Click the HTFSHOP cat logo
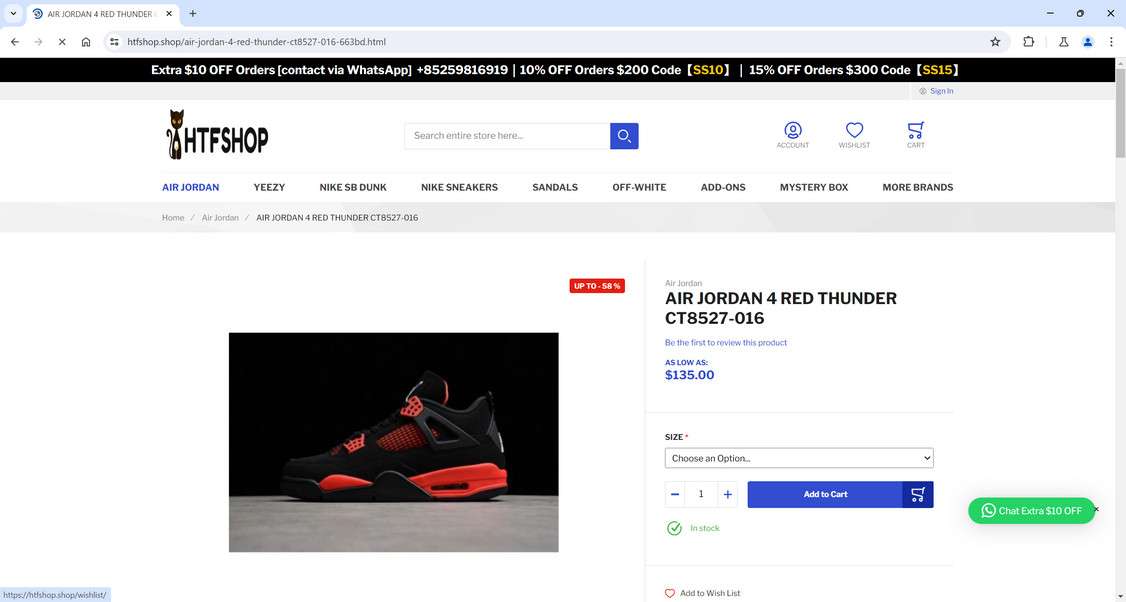1126x602 pixels. coord(217,135)
